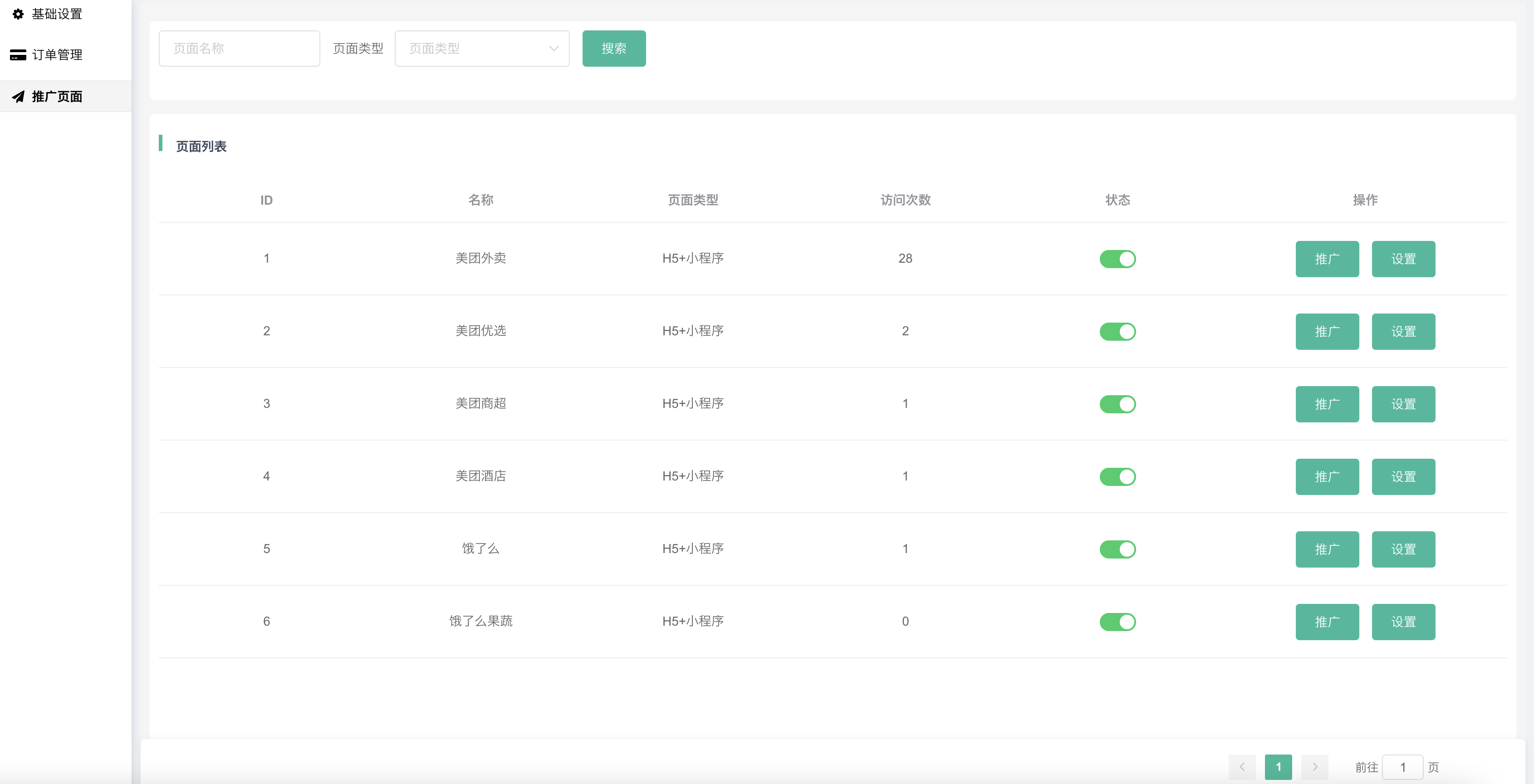
Task: Select 推广页面 in the sidebar
Action: [65, 97]
